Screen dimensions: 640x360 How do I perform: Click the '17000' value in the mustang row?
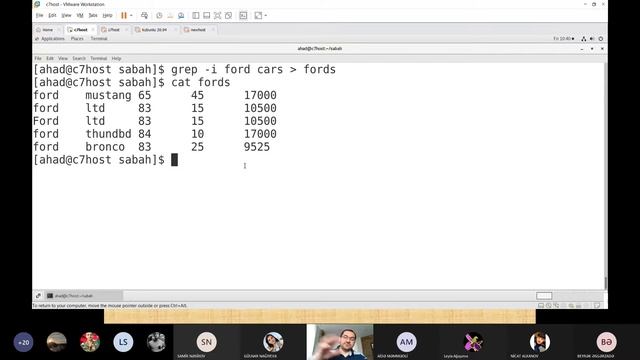(x=260, y=95)
